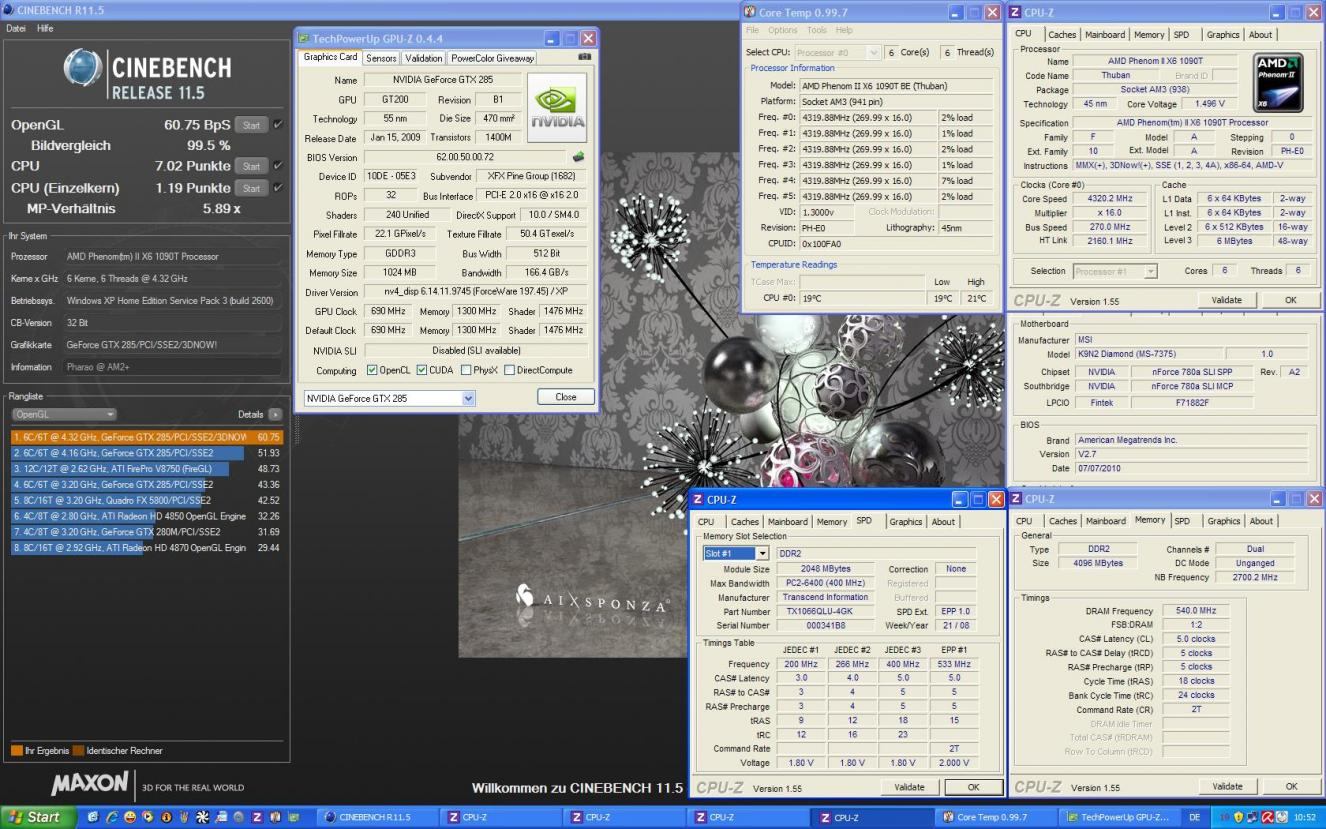Toggle the DirectCompute checkbox in GPU-Z
The image size is (1326, 829).
(510, 370)
